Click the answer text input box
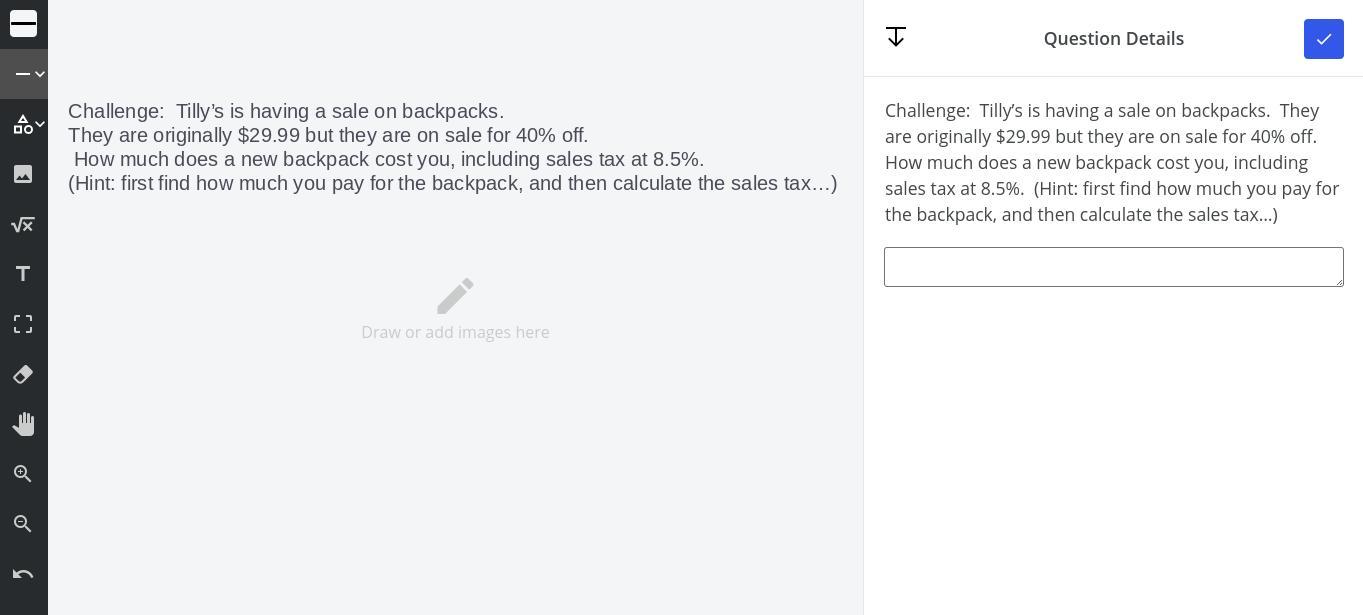The width and height of the screenshot is (1363, 615). (1113, 267)
